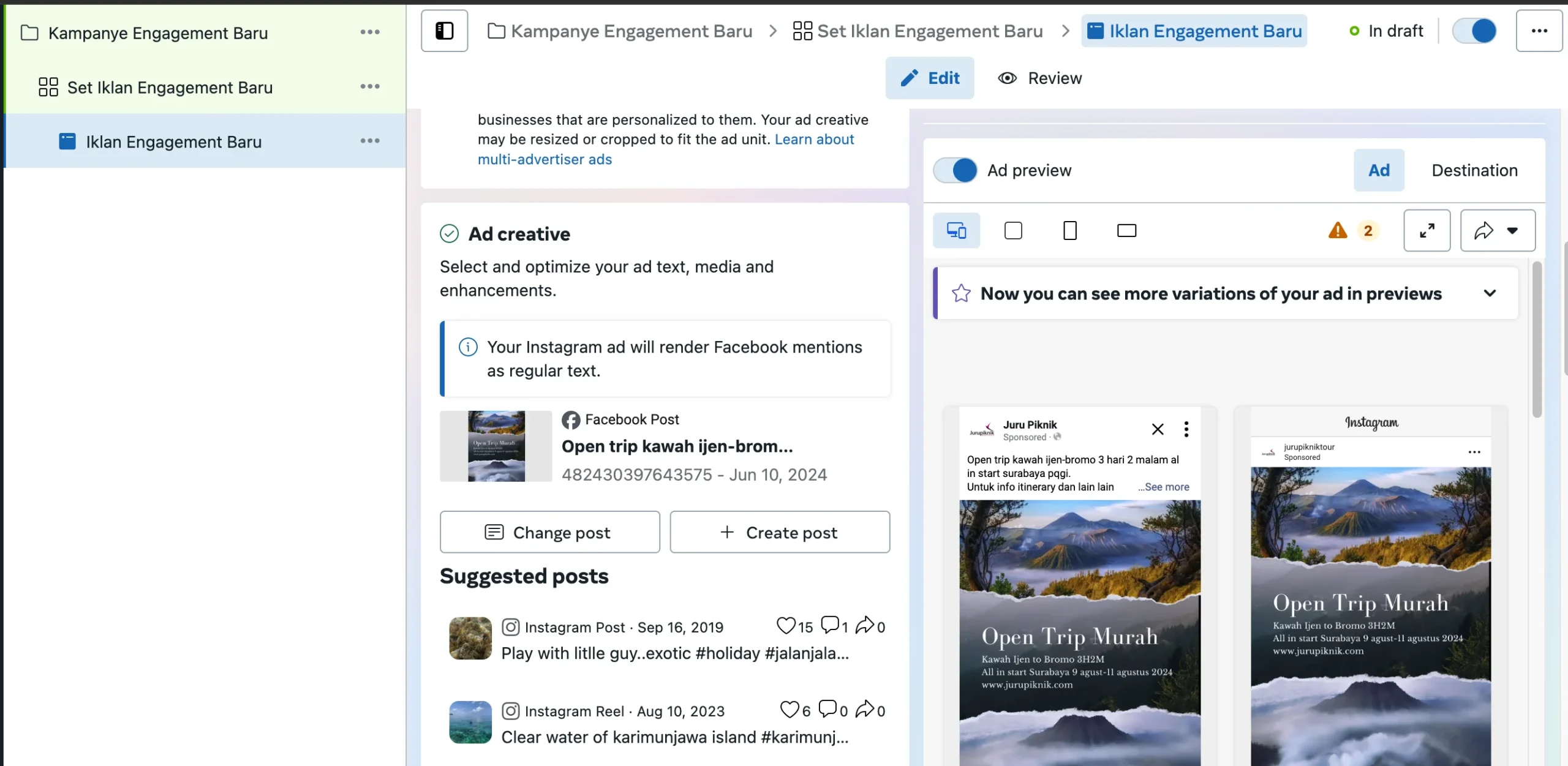The height and width of the screenshot is (766, 1568).
Task: Switch to the Review tab
Action: 1040,78
